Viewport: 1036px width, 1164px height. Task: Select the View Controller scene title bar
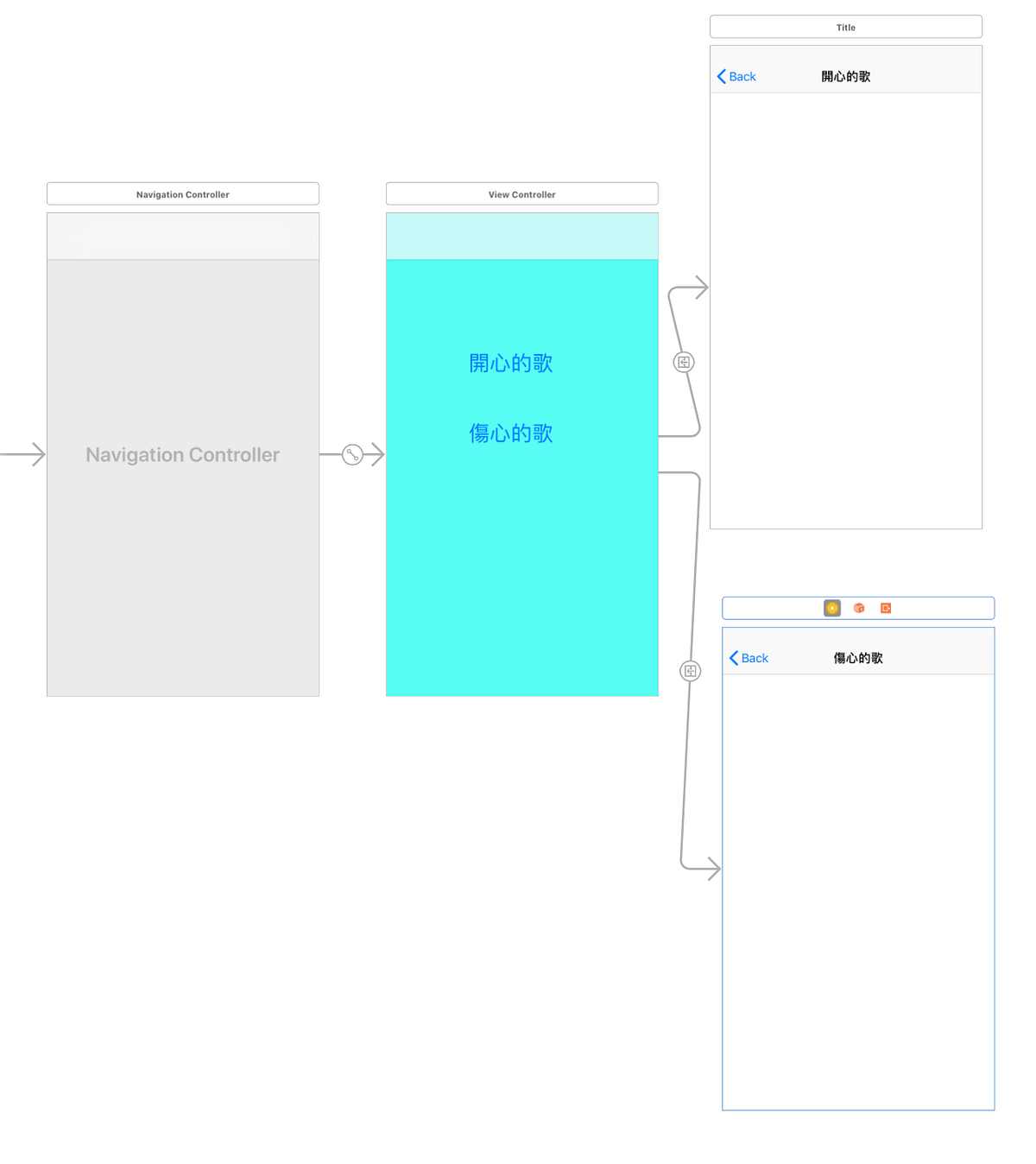521,193
